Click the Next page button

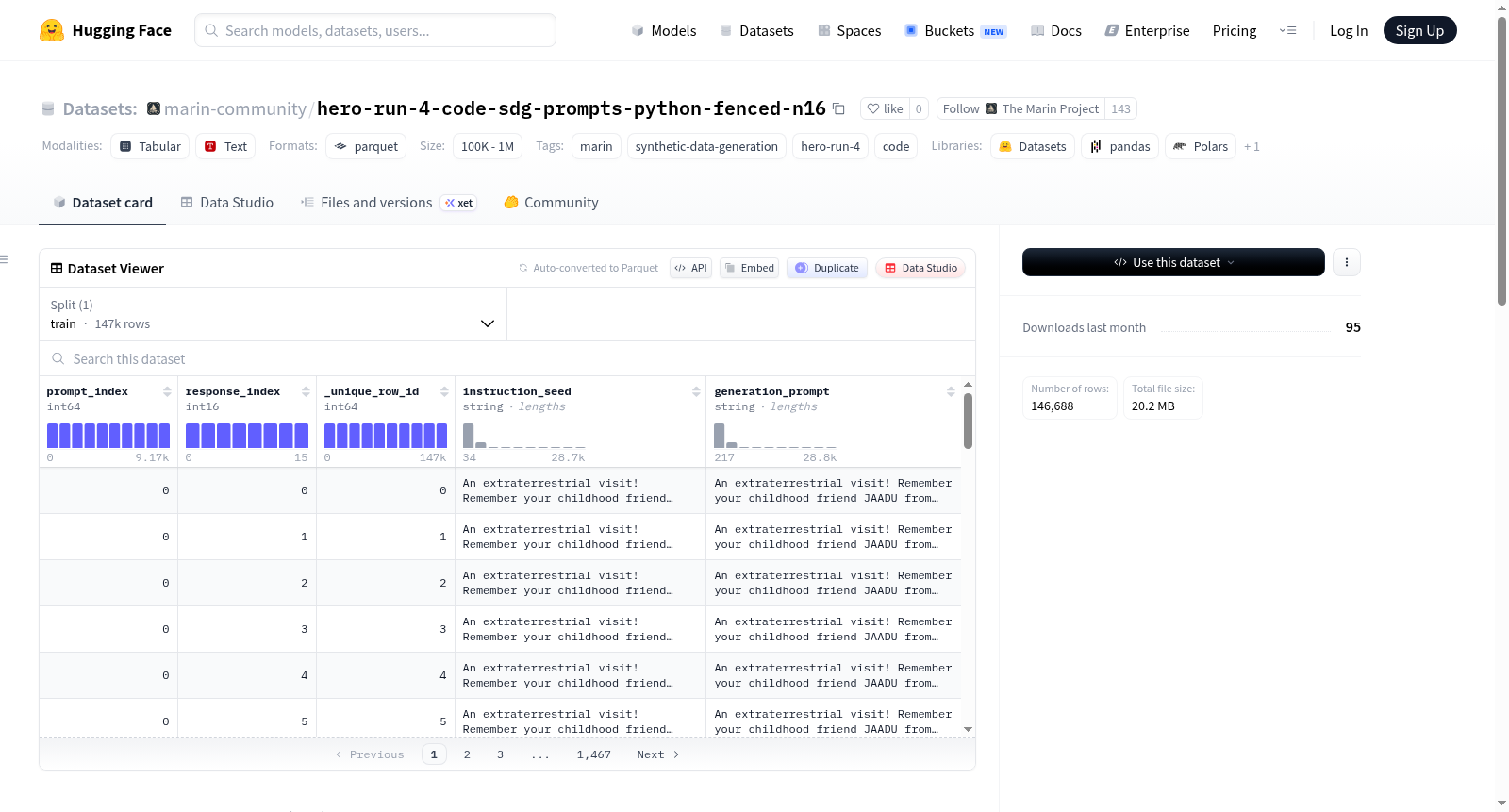657,754
